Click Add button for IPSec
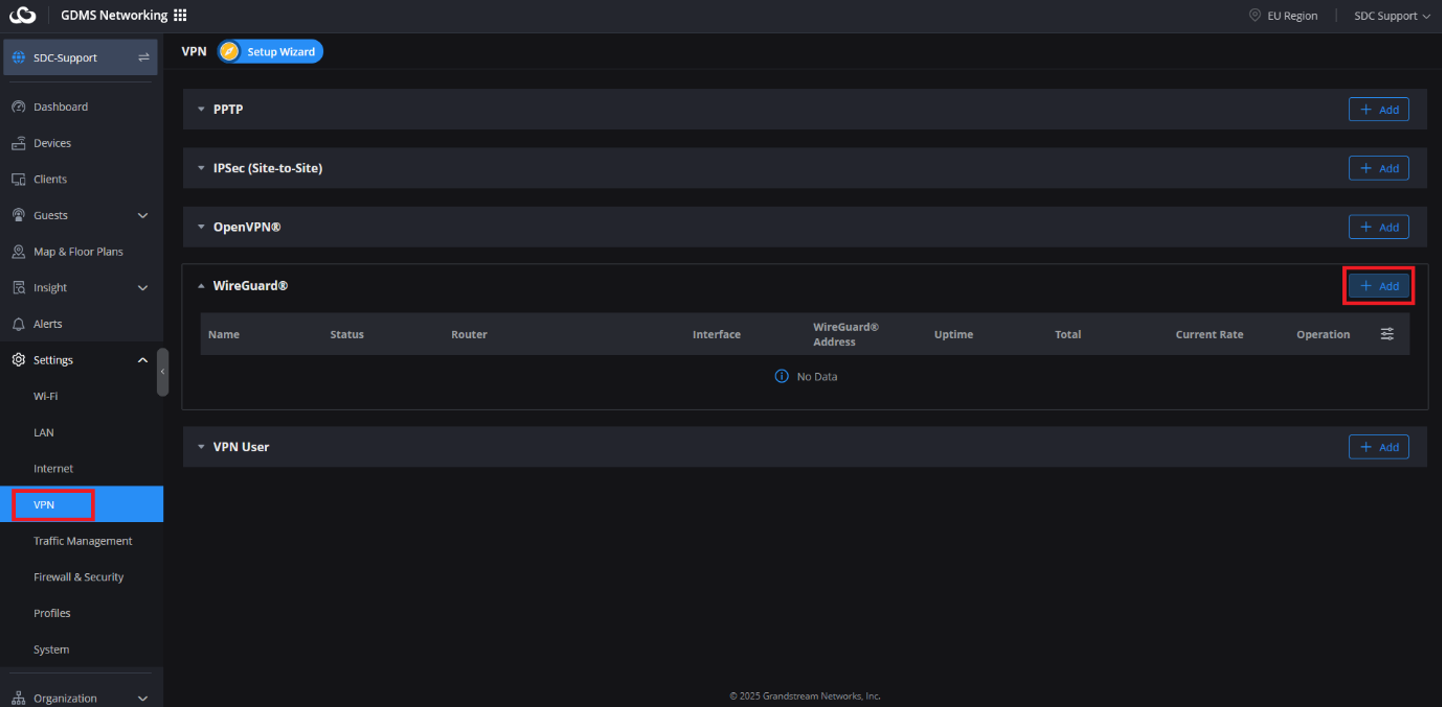This screenshot has height=707, width=1442. click(x=1379, y=168)
